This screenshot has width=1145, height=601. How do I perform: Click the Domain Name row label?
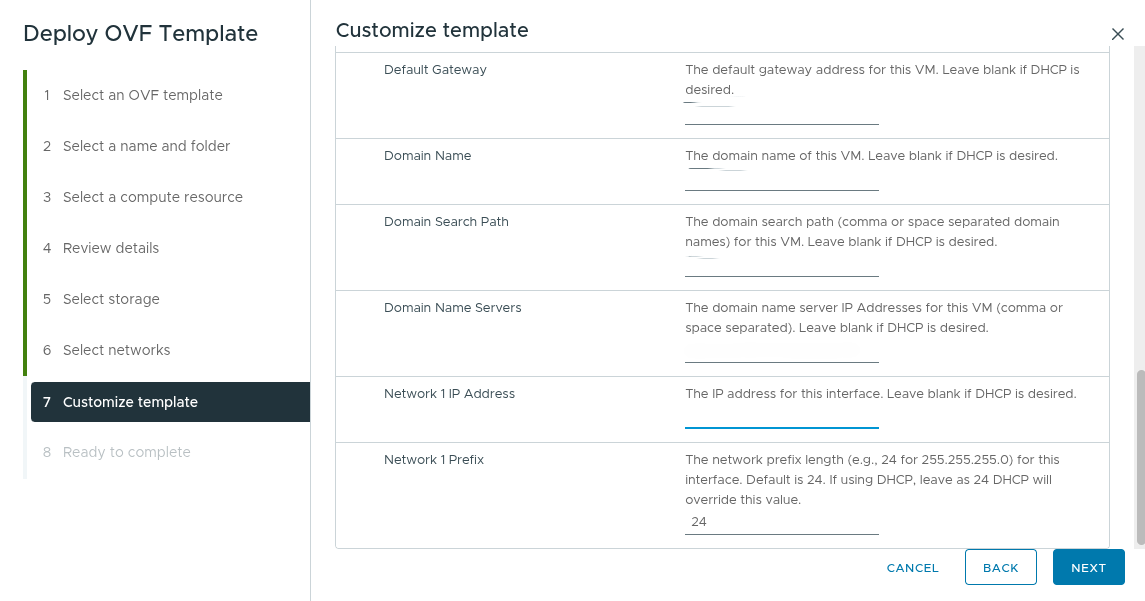pos(427,155)
